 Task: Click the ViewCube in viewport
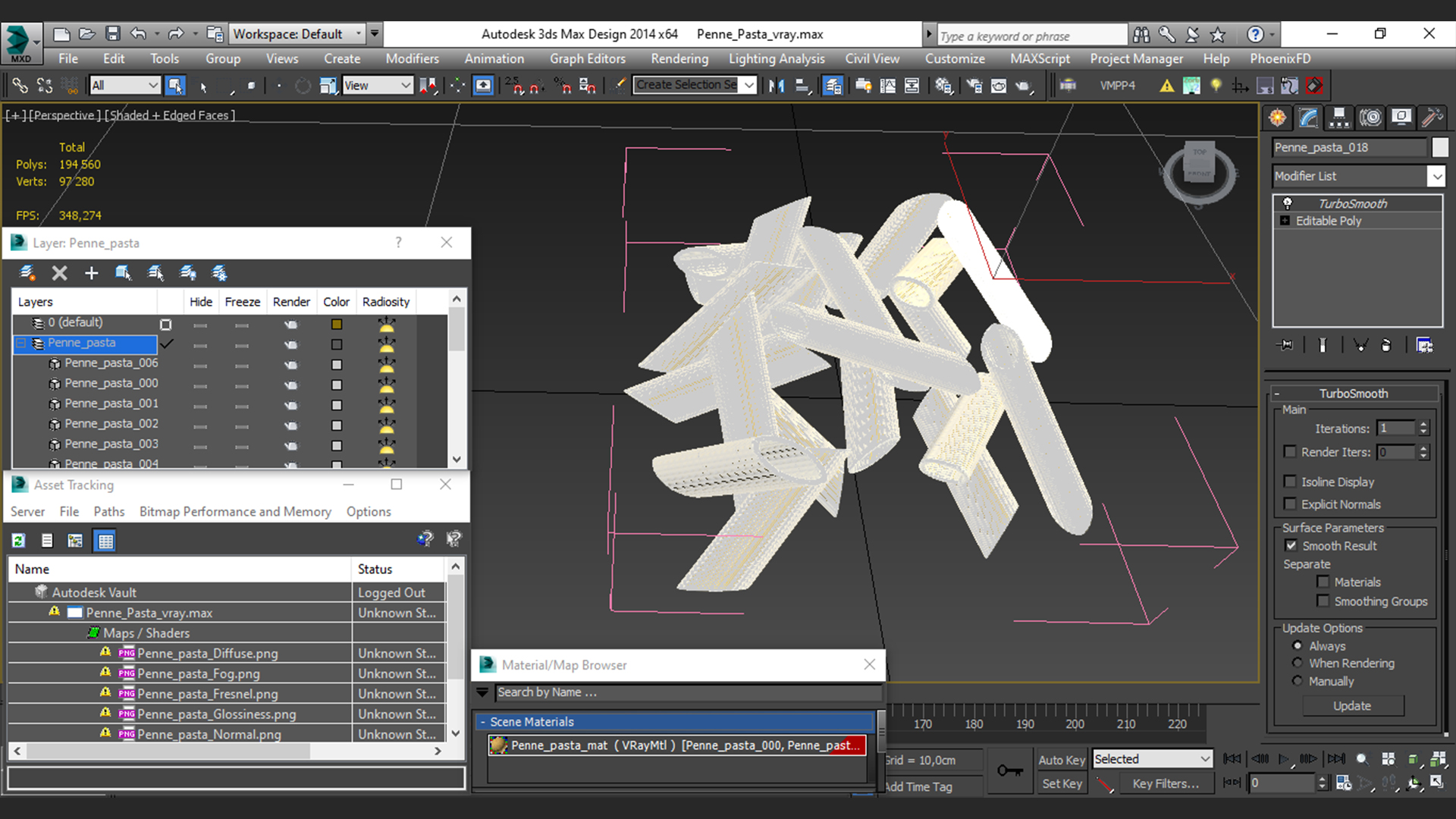(1200, 171)
